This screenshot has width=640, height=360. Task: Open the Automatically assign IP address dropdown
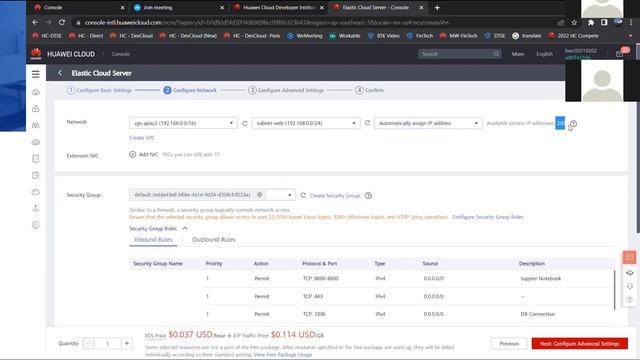click(x=428, y=123)
